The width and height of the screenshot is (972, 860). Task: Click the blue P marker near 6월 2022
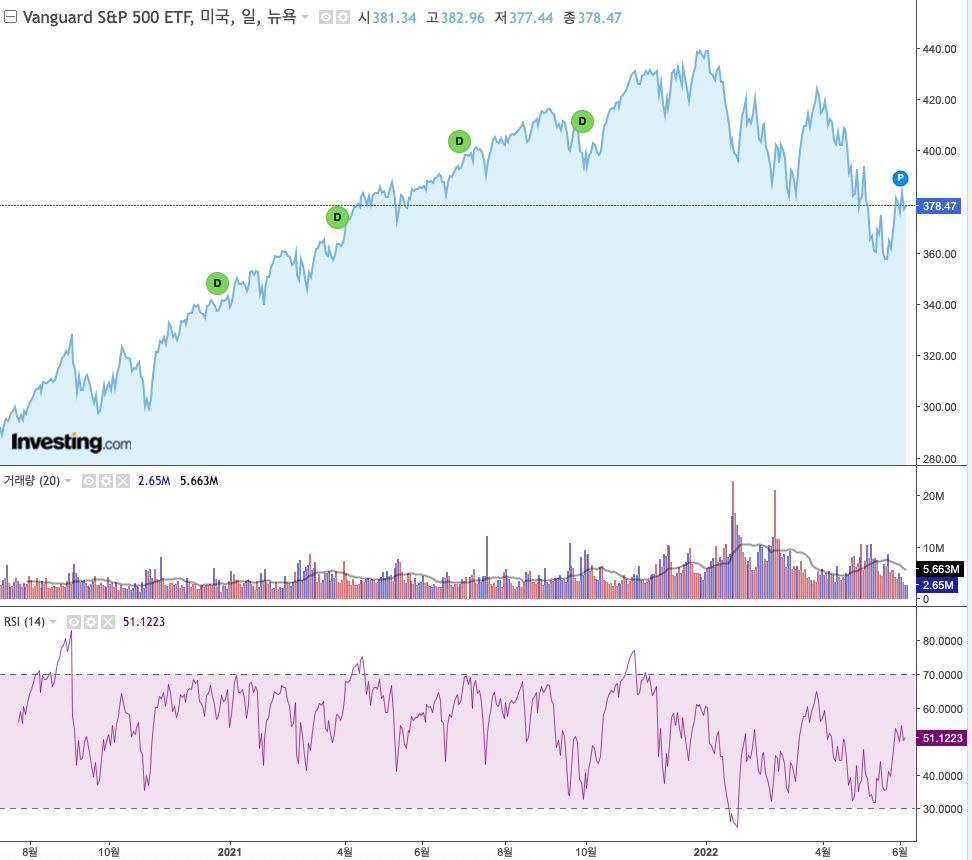coord(900,179)
